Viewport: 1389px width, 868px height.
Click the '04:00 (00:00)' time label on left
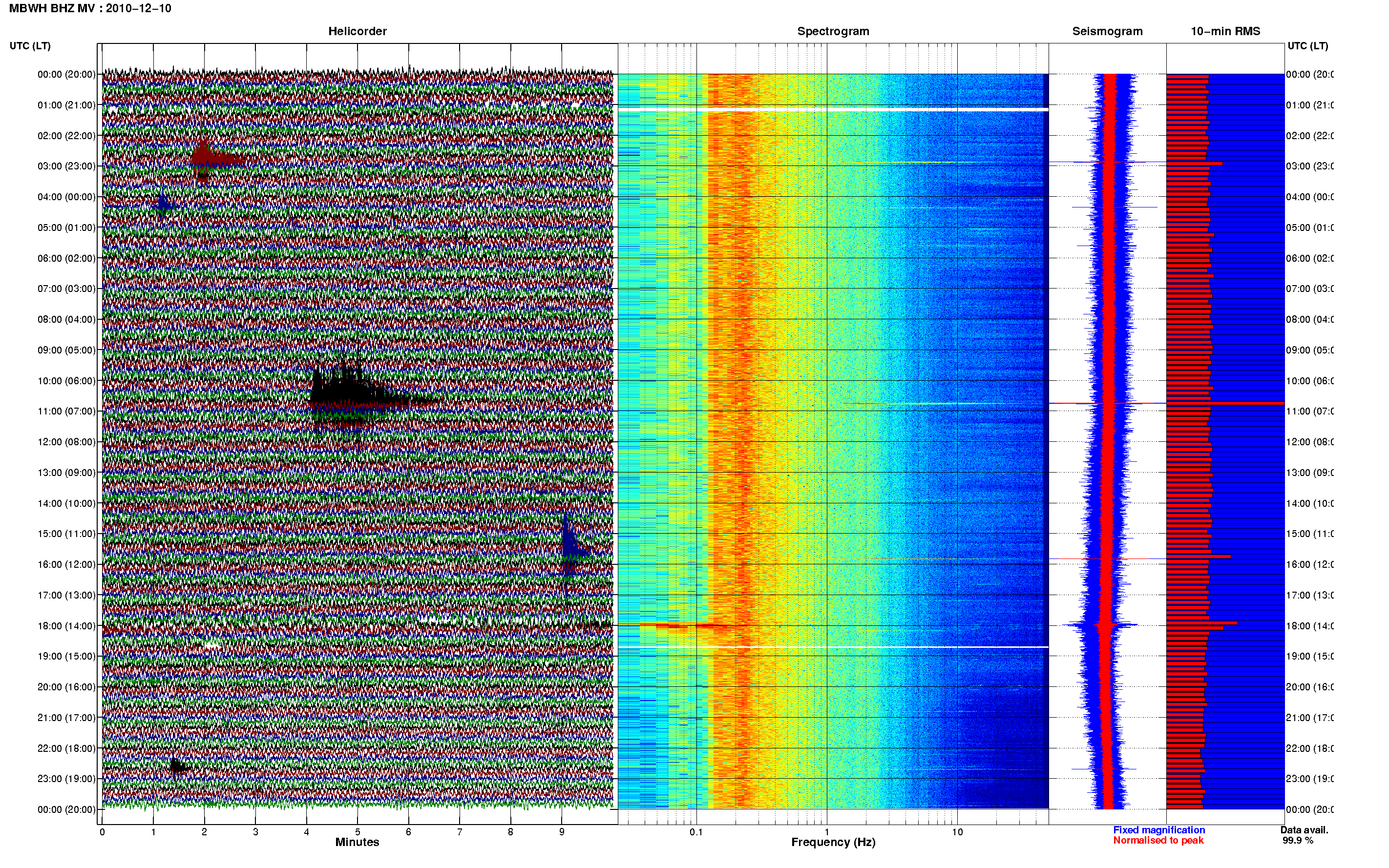66,197
